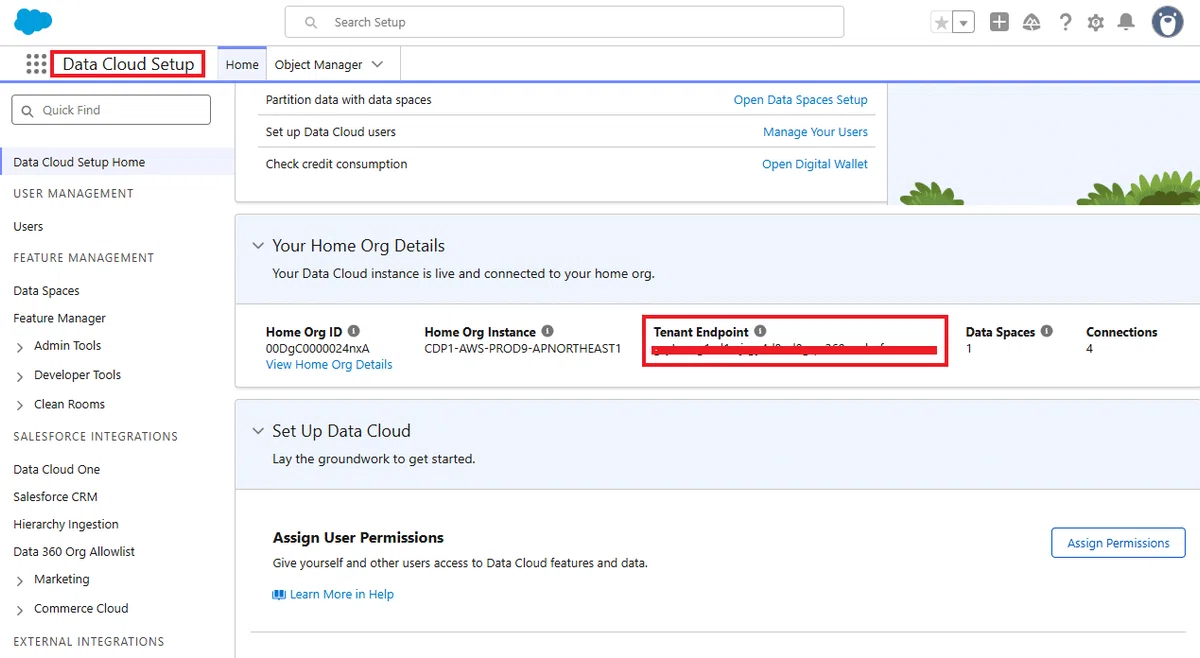This screenshot has height=658, width=1200.
Task: Expand Admin Tools in the sidebar
Action: point(20,346)
